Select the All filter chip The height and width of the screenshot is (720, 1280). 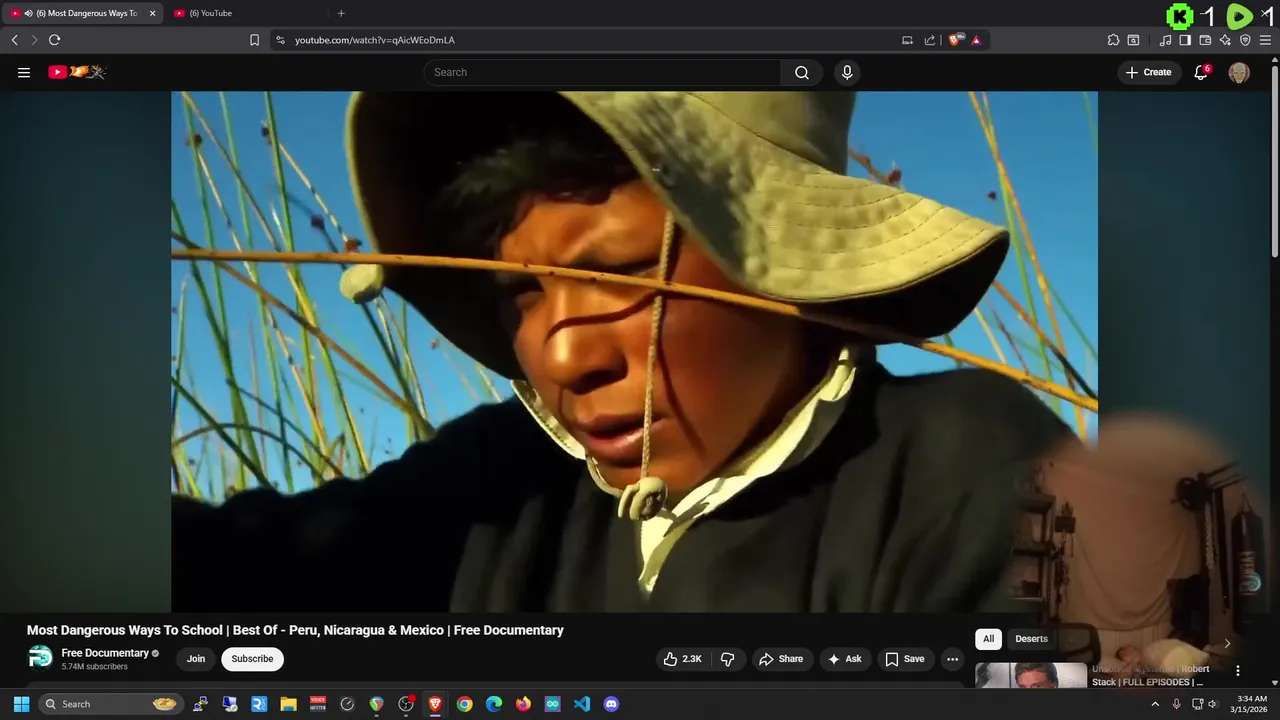(x=988, y=639)
